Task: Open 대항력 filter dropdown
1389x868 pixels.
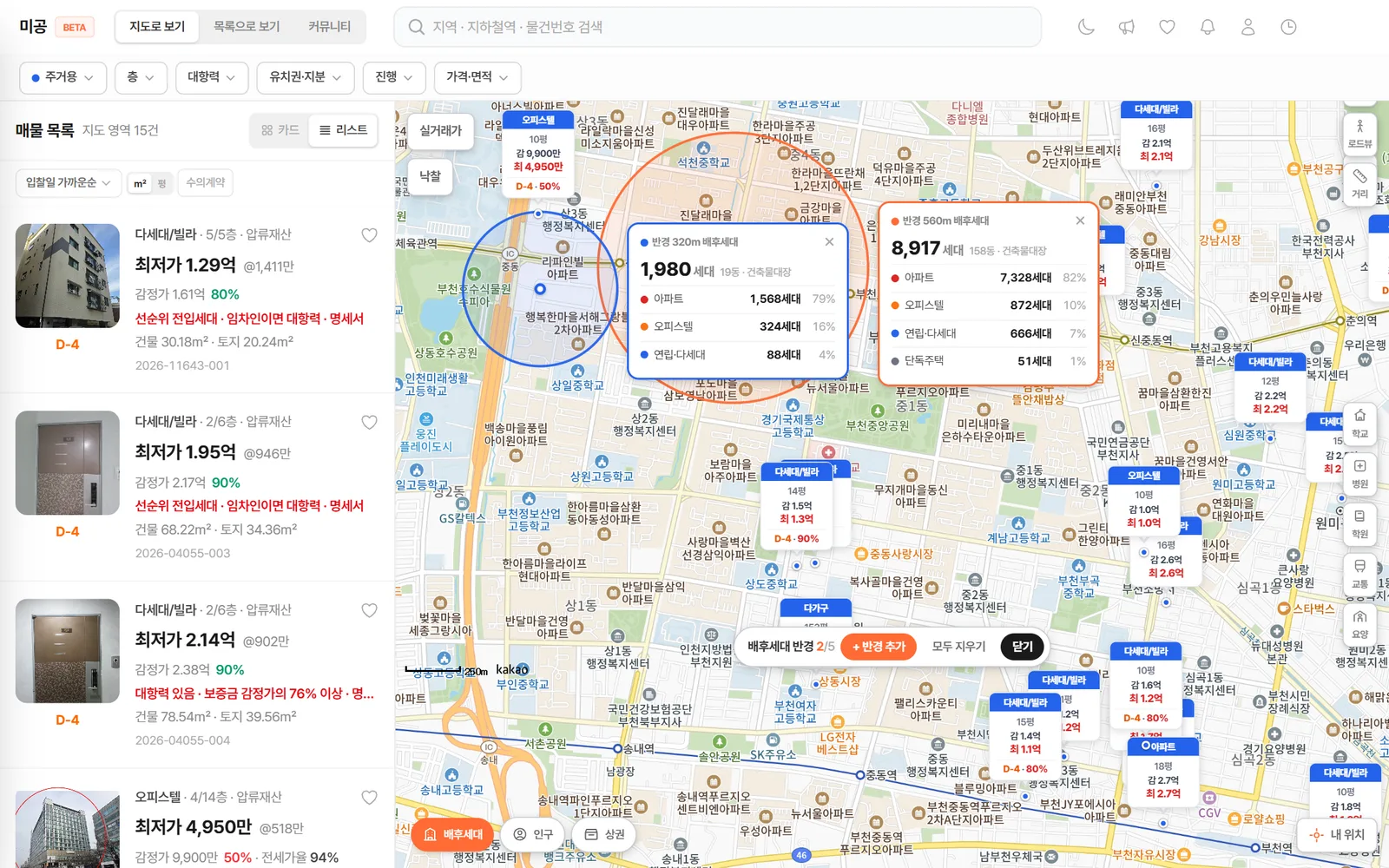Action: (x=212, y=77)
